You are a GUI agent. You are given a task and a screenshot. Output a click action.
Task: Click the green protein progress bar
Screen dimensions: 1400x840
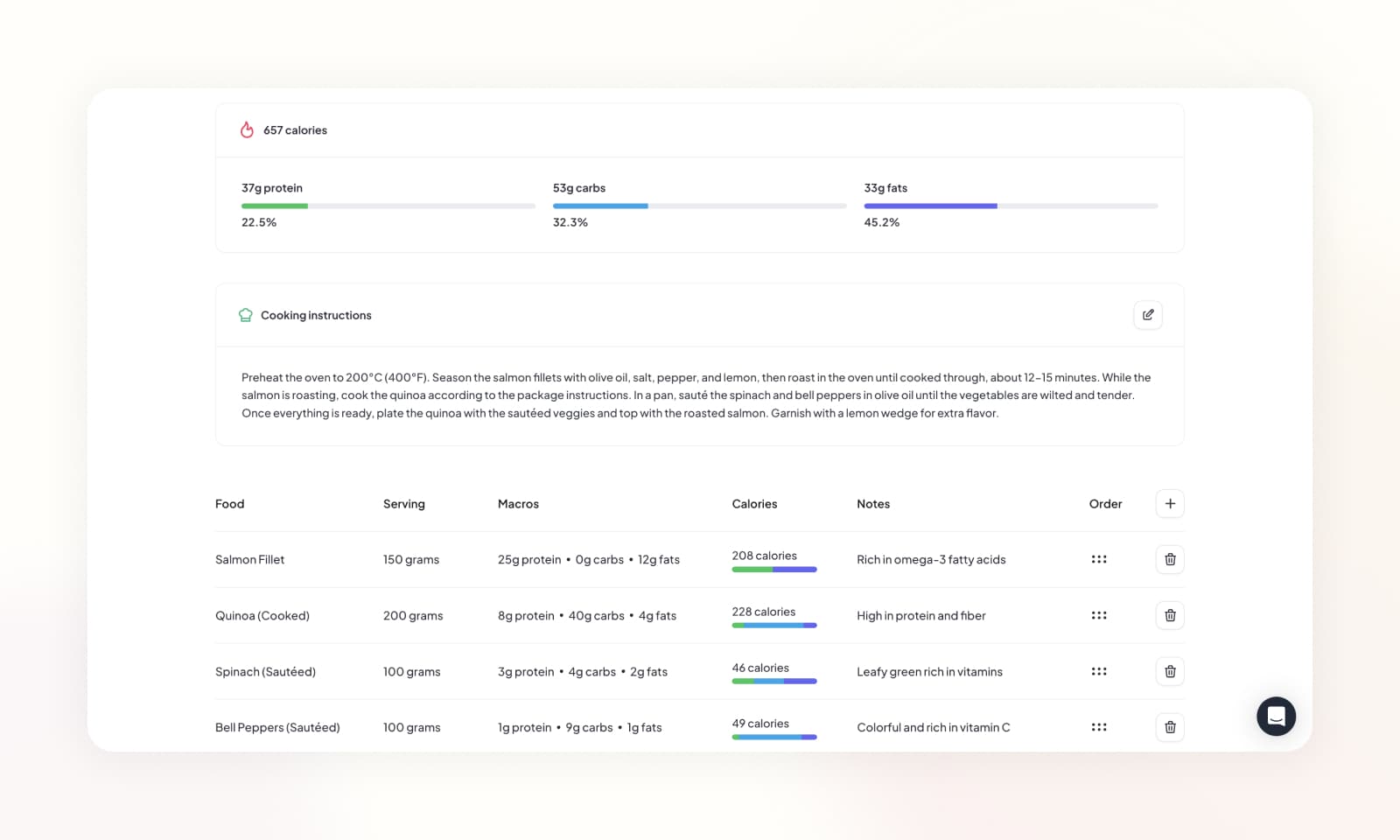tap(275, 206)
